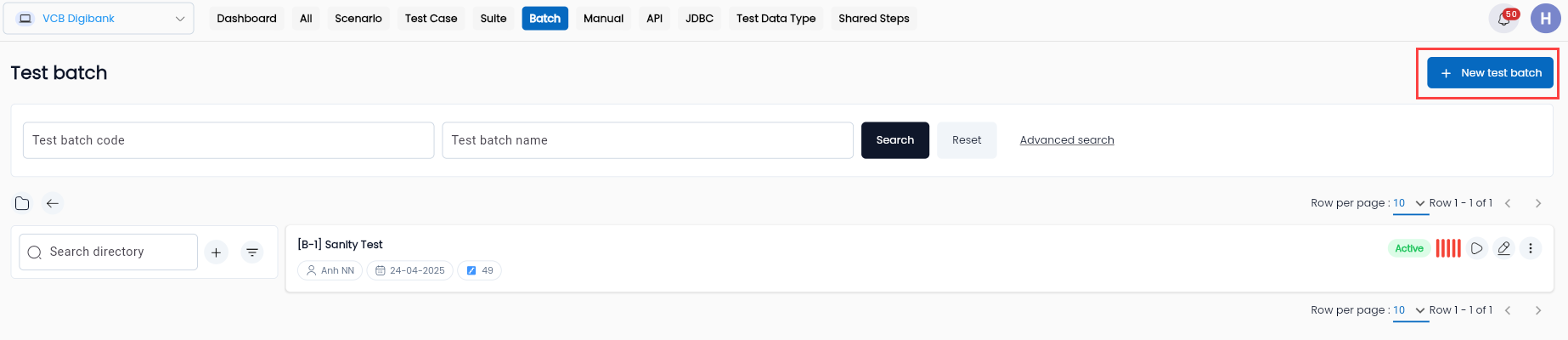
Task: Open the Test Case tab
Action: (x=431, y=18)
